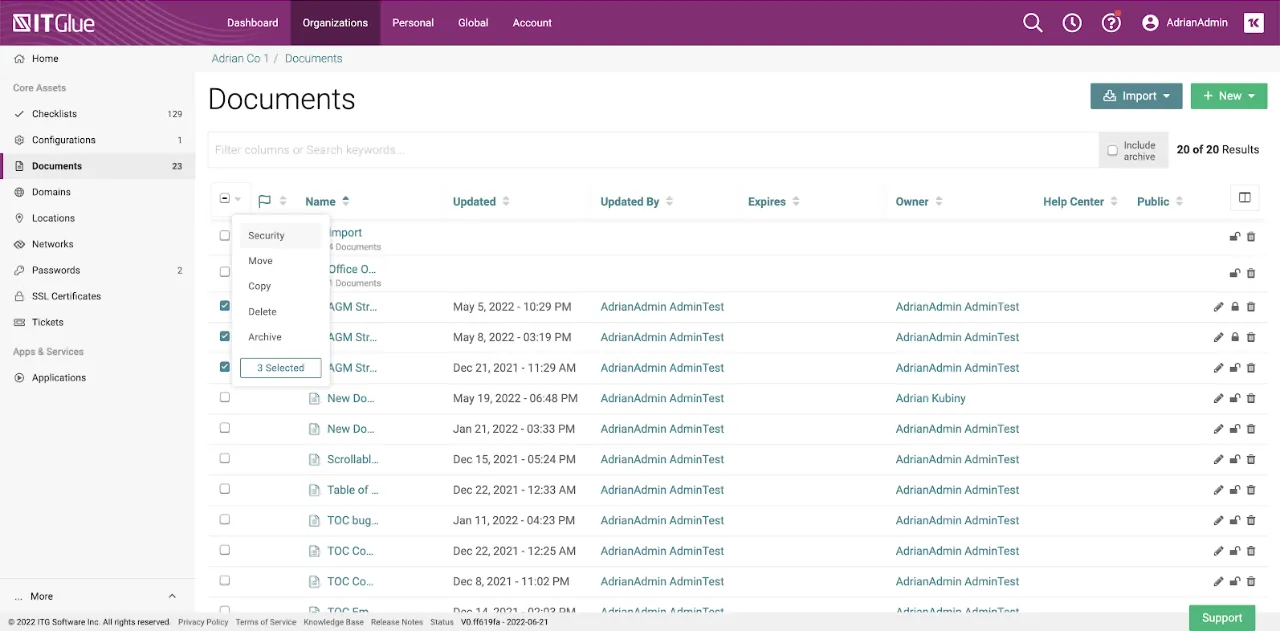Screen dimensions: 1280x631
Task: Open Passwords in the sidebar
Action: (56, 270)
